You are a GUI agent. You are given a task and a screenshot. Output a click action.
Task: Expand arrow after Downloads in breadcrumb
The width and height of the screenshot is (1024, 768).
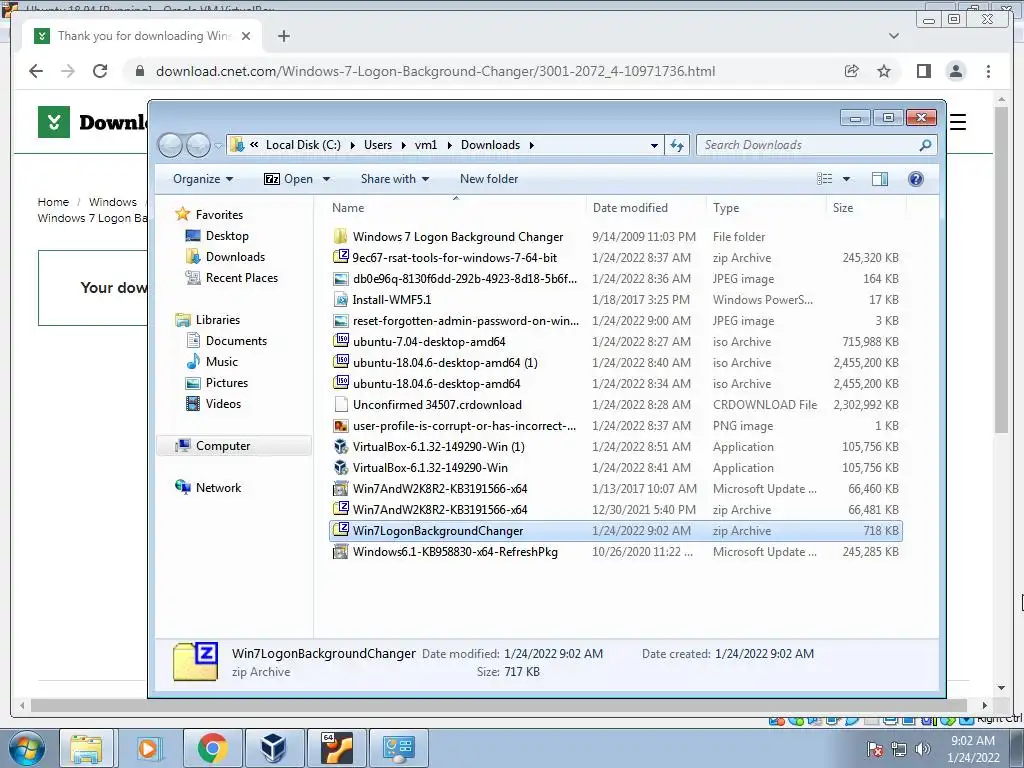532,145
